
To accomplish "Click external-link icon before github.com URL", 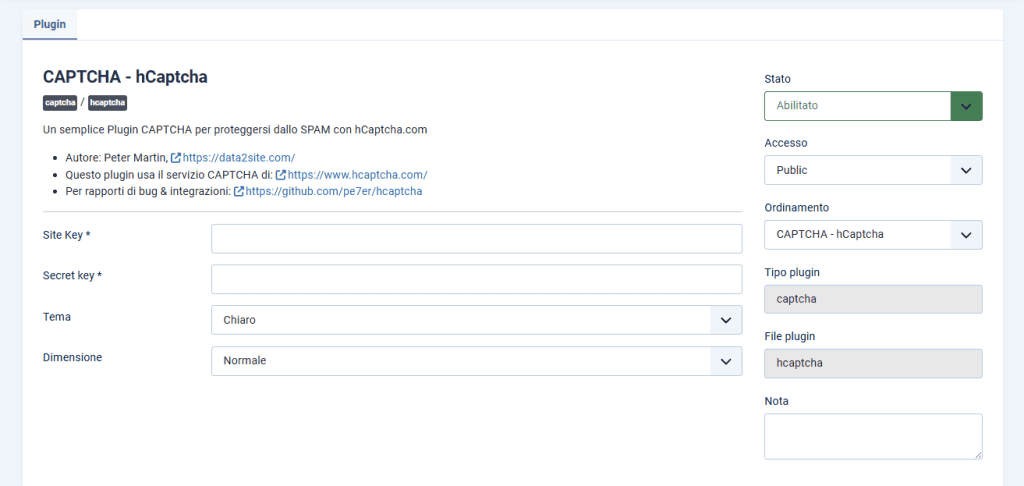I will click(239, 191).
